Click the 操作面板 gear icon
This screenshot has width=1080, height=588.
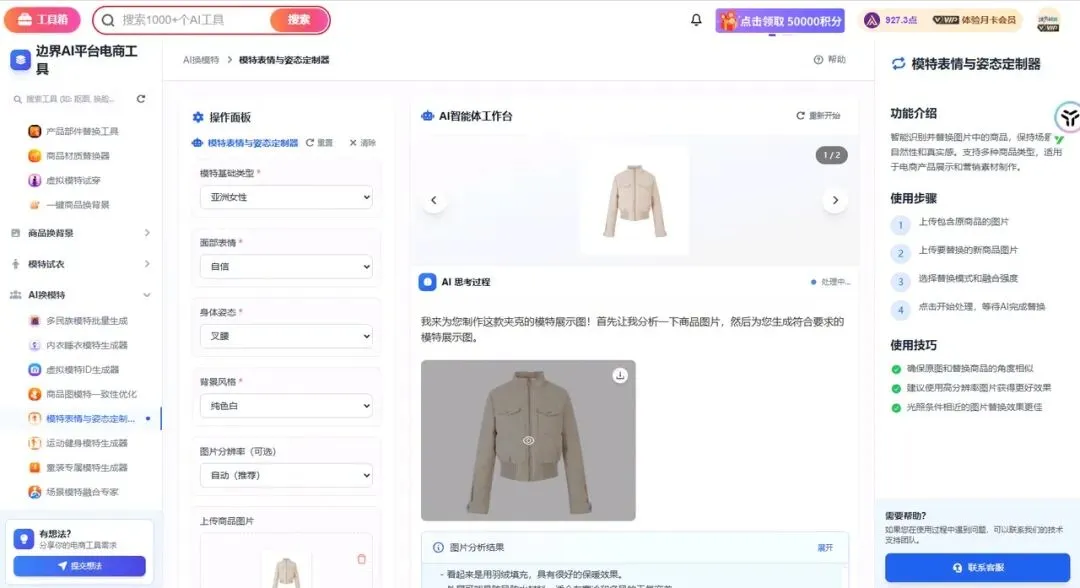[x=198, y=117]
